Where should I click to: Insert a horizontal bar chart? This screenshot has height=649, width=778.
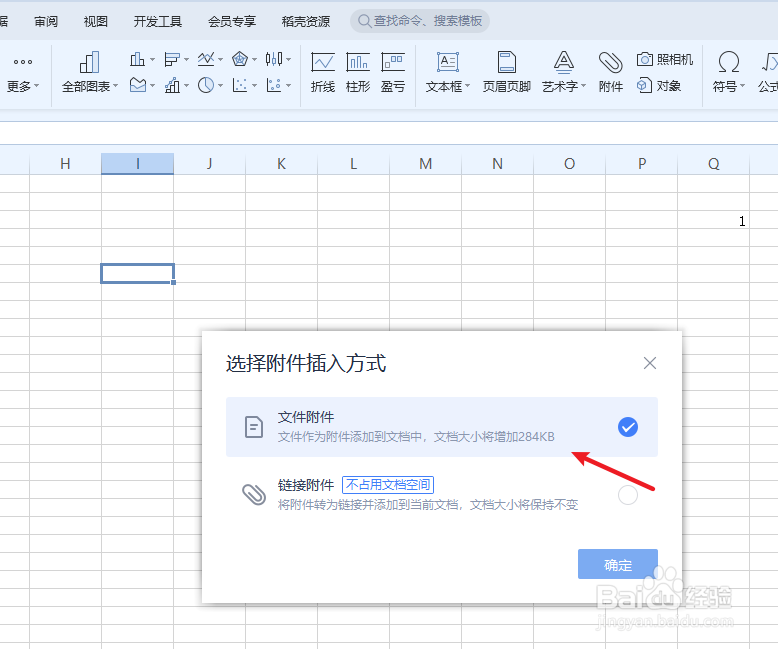[172, 60]
